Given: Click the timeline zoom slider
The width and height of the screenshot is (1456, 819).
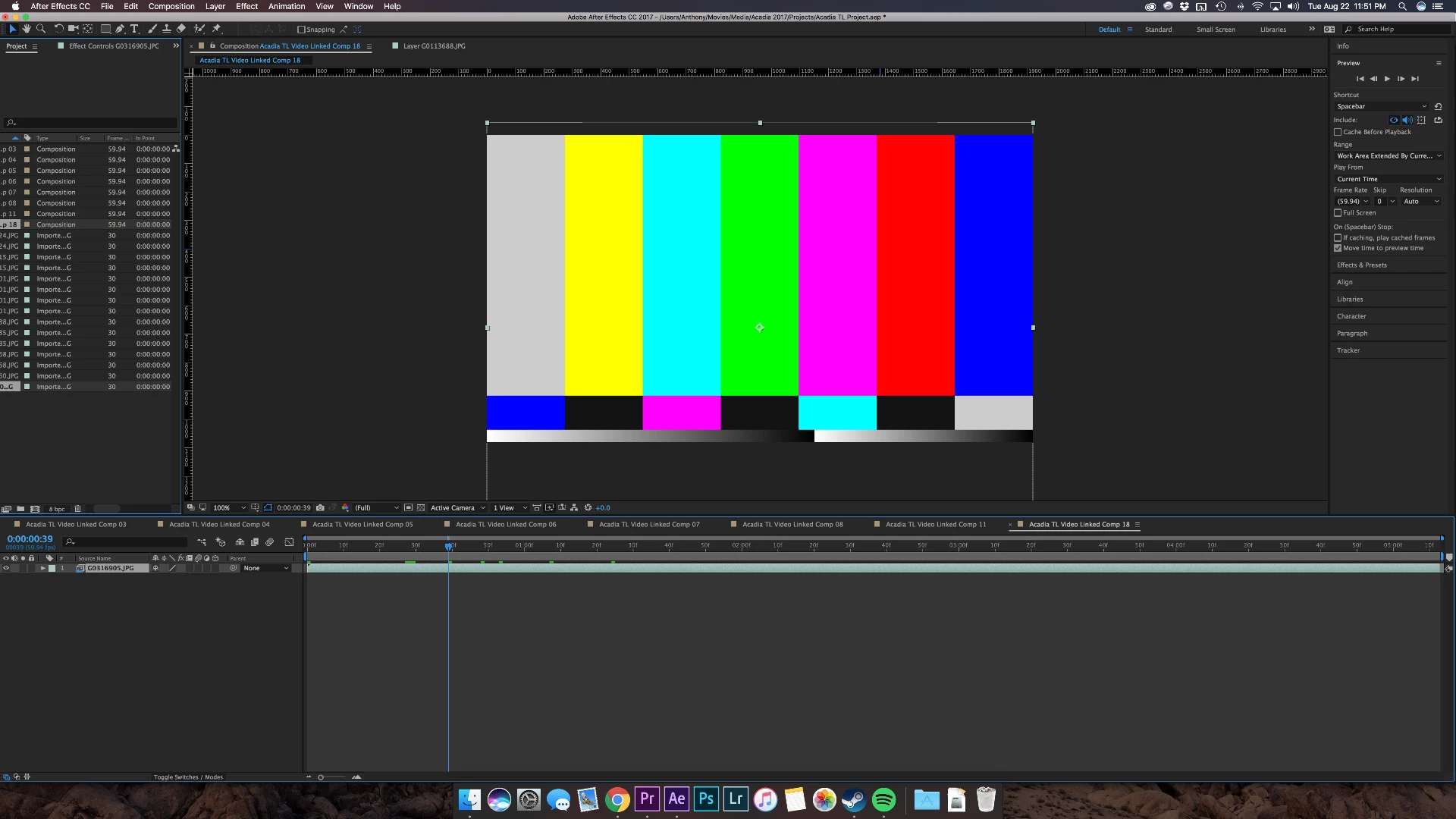Looking at the screenshot, I should [322, 777].
